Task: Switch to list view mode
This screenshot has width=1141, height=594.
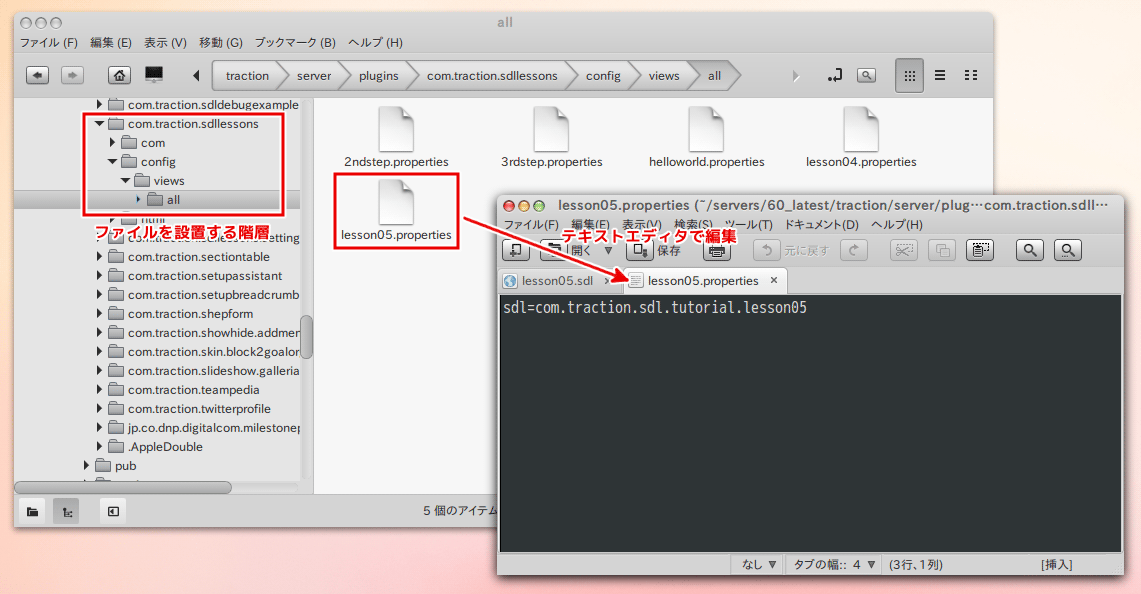Action: pos(940,75)
